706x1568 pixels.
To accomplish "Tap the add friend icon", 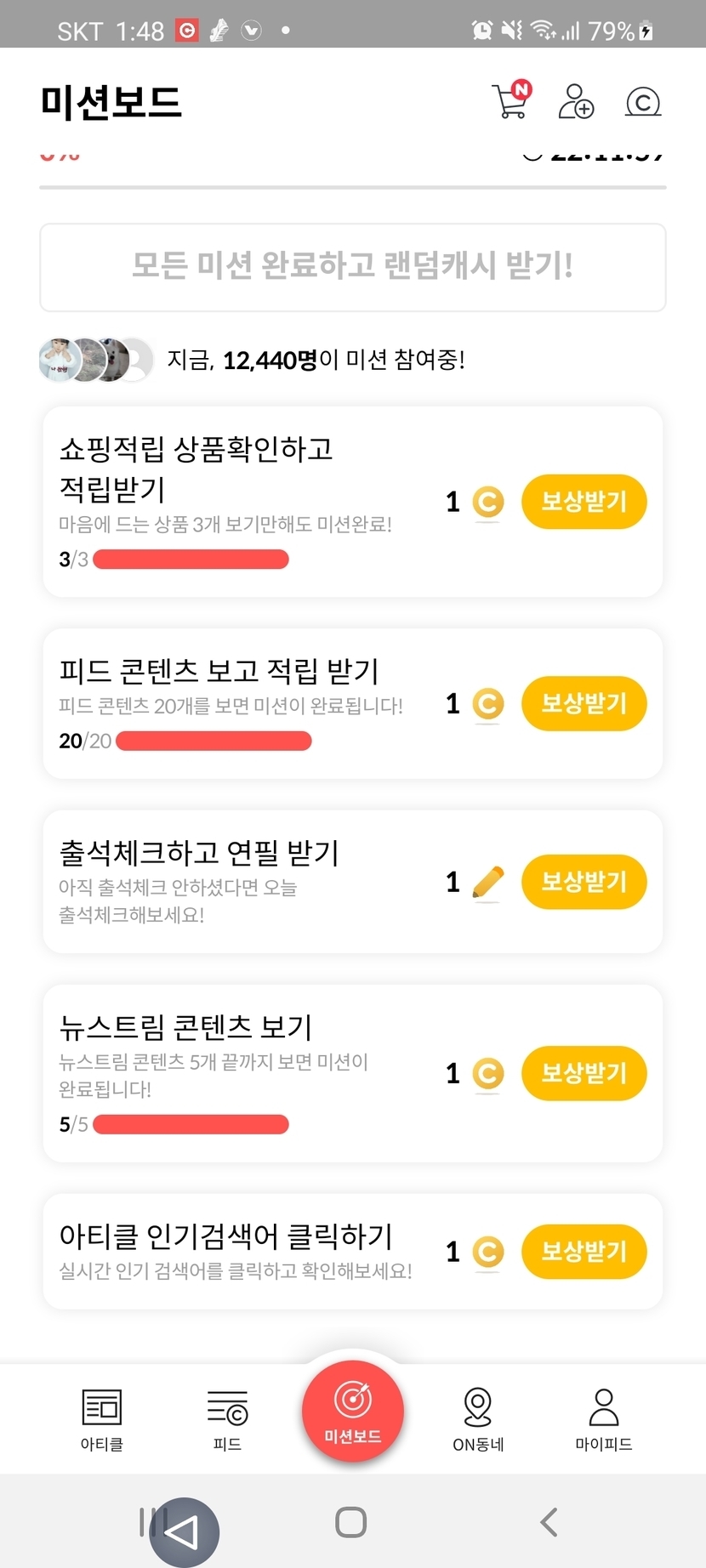I will (x=576, y=101).
